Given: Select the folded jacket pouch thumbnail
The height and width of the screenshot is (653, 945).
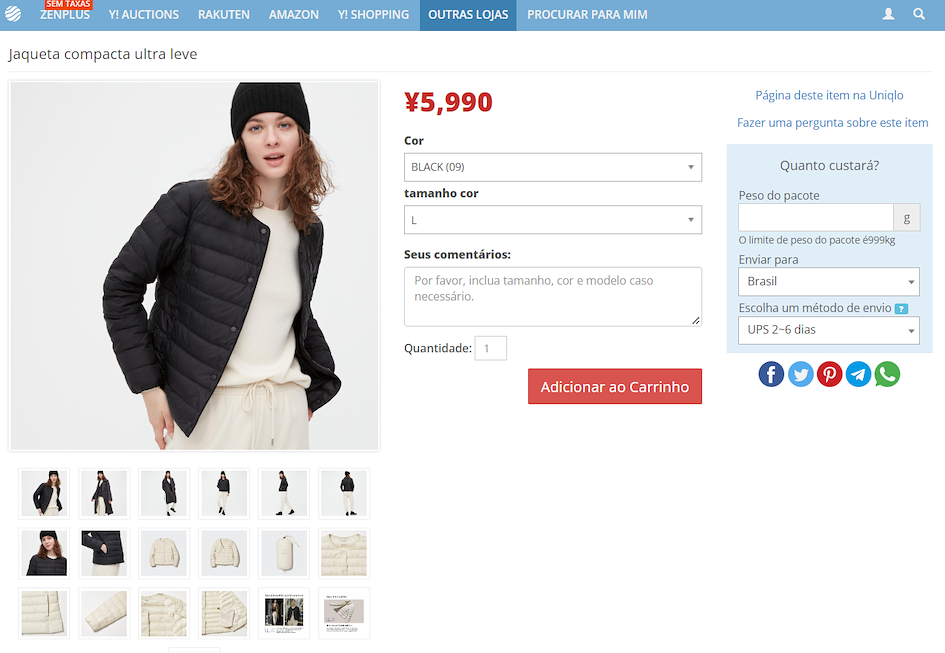Looking at the screenshot, I should click(x=284, y=554).
